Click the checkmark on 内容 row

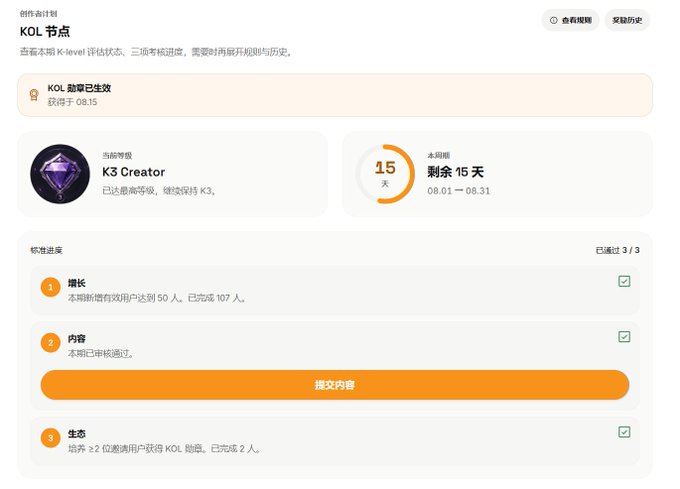624,337
